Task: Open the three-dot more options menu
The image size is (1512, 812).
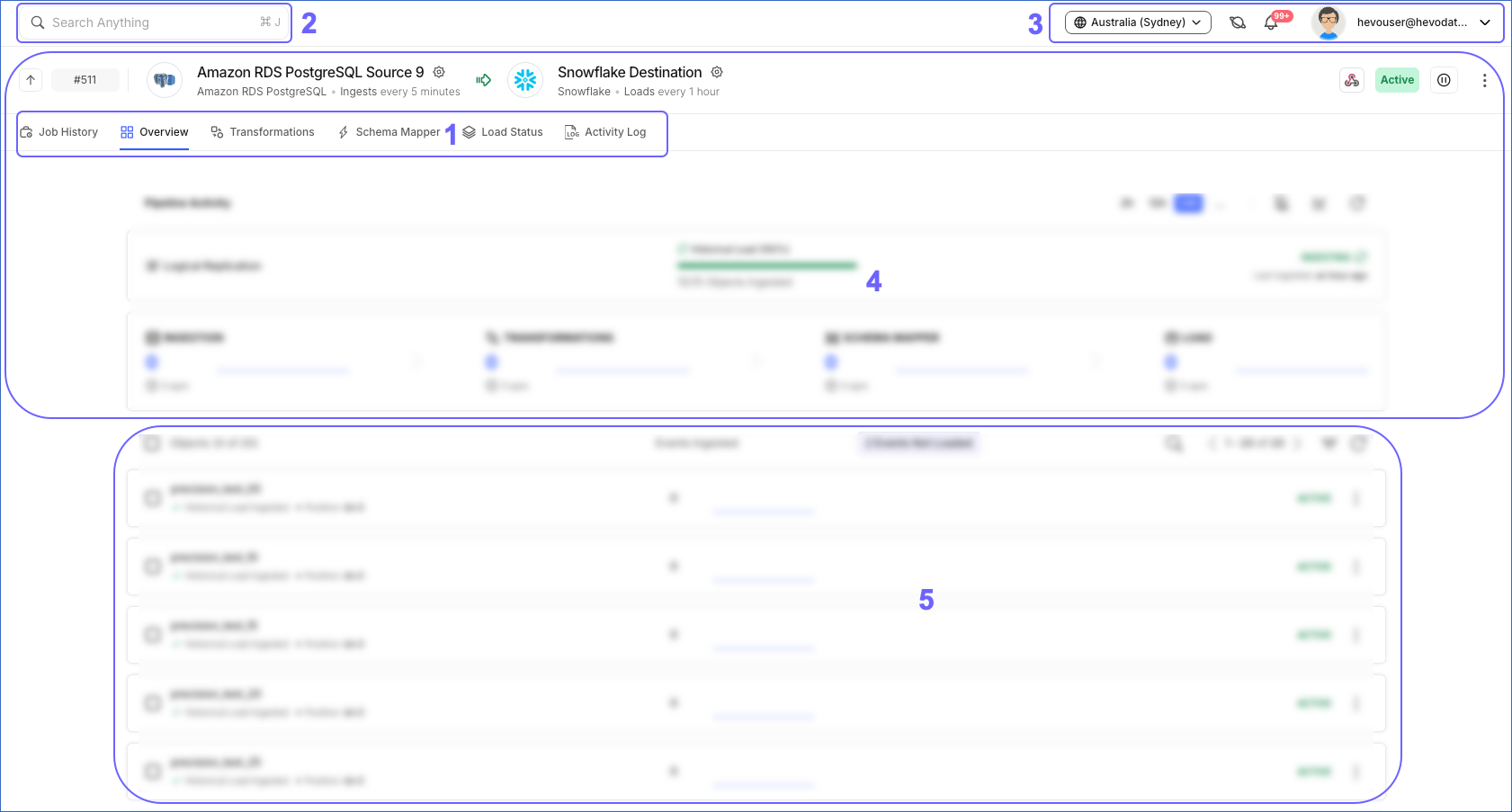Action: 1484,80
